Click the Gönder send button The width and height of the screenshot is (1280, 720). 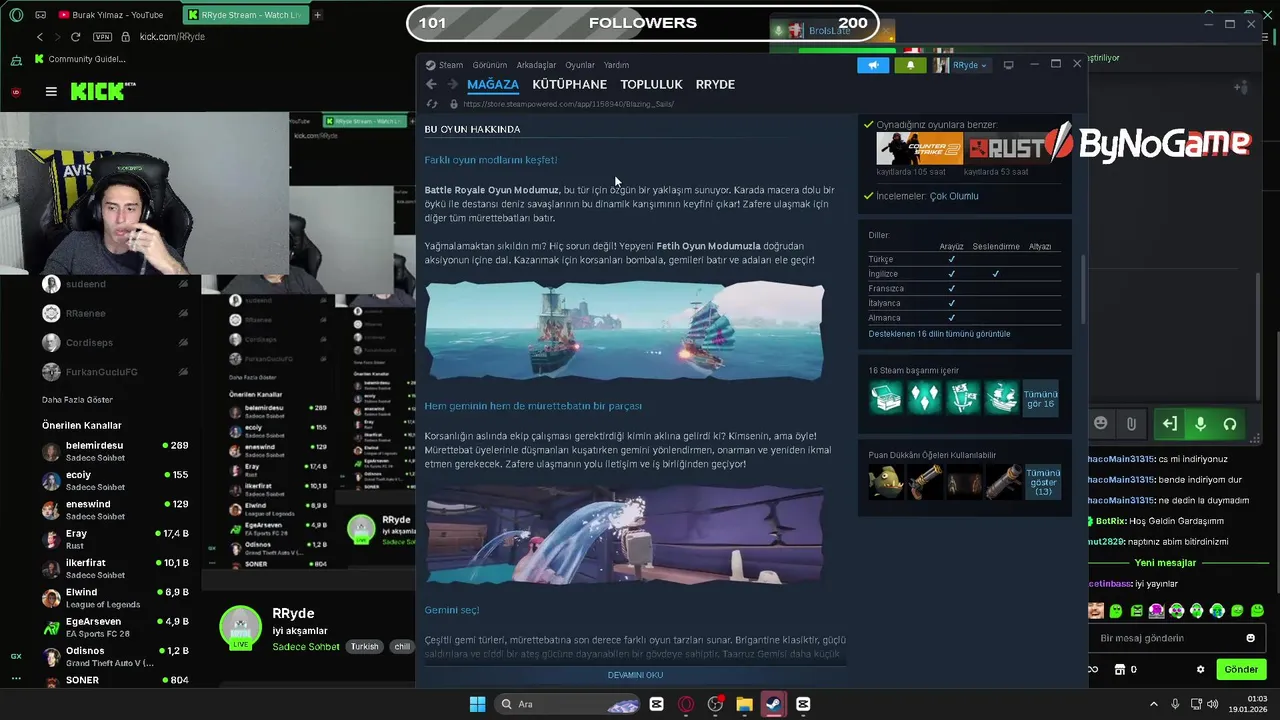click(1241, 669)
